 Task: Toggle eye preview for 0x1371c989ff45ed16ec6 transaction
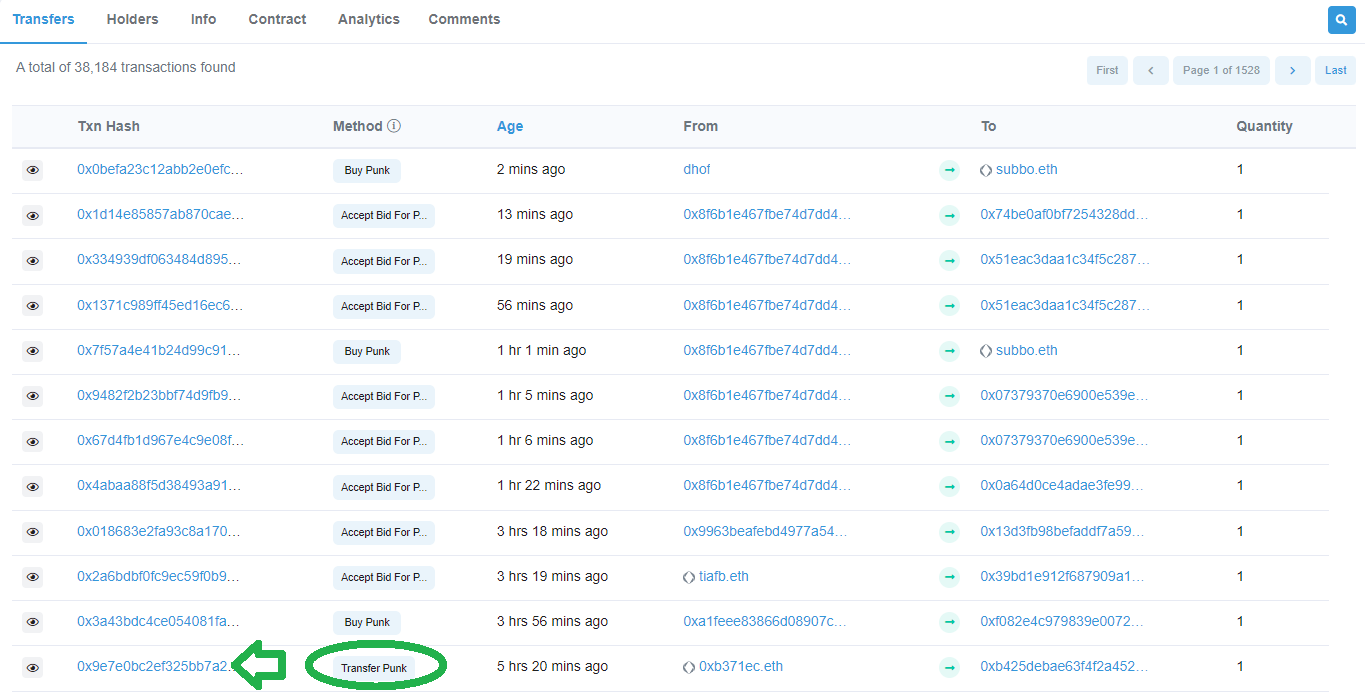(33, 306)
